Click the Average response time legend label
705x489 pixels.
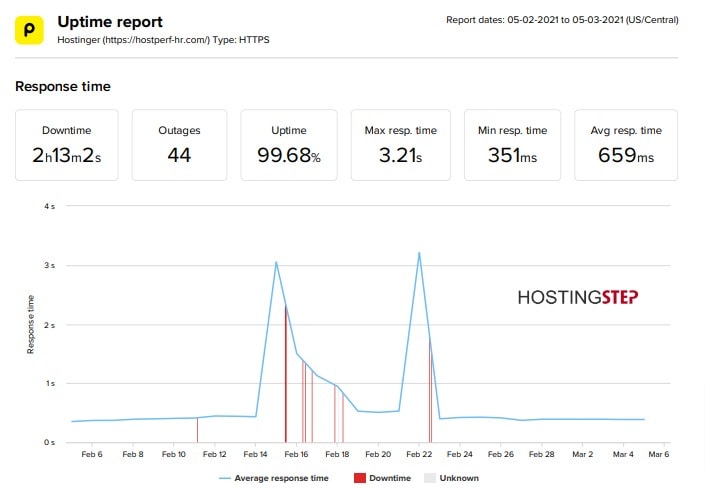tap(281, 478)
